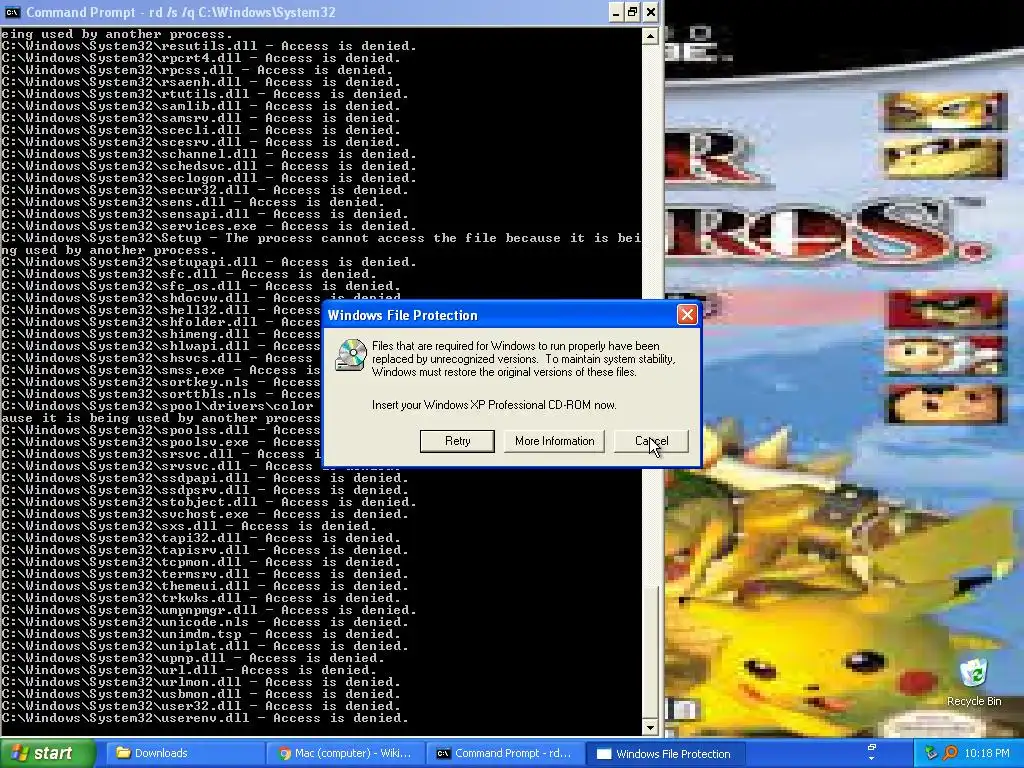Open More Information in the dialog
The image size is (1024, 768).
click(554, 441)
